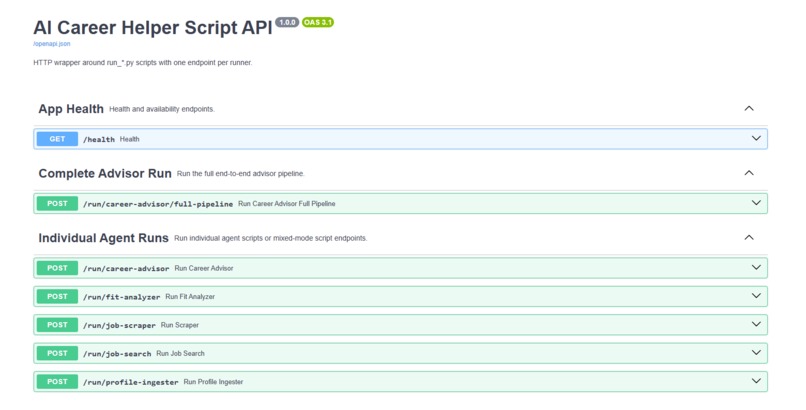Image resolution: width=806 pixels, height=410 pixels.
Task: Click the 'Run Job Search' summary text
Action: tap(180, 353)
